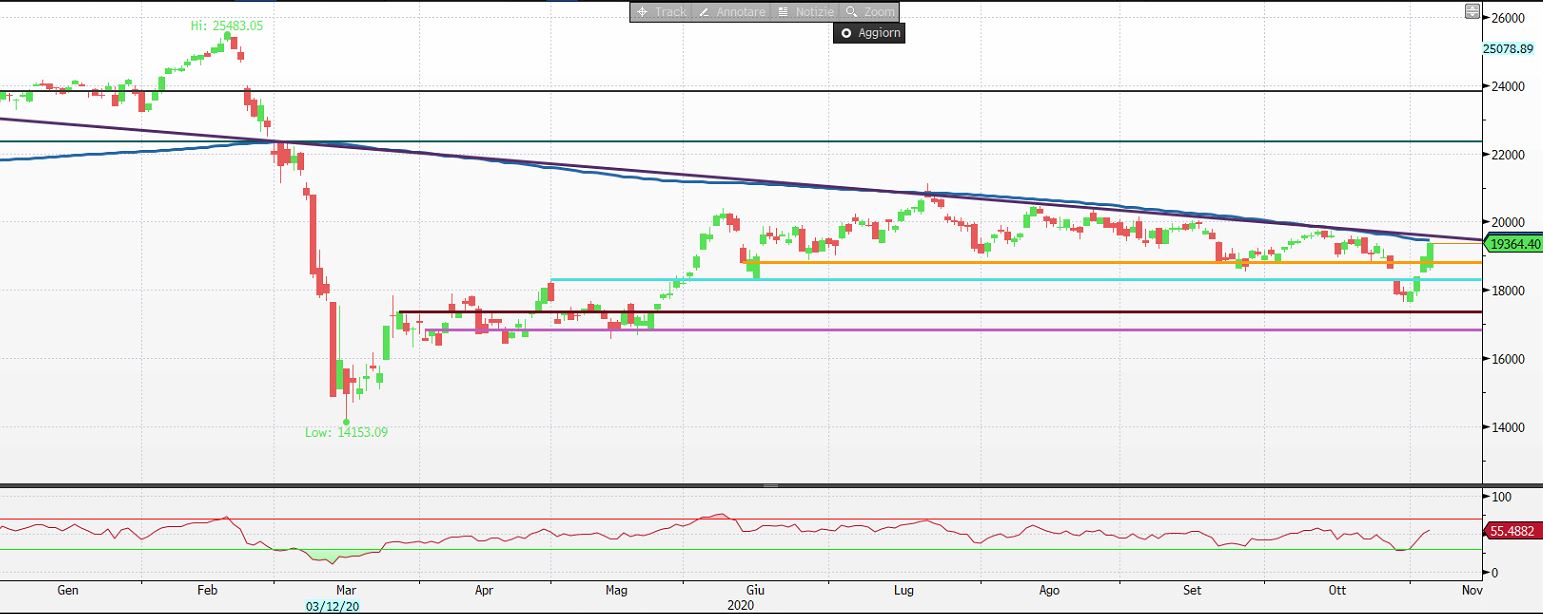1543x614 pixels.
Task: Select the Zoom magnifier tool
Action: 869,12
